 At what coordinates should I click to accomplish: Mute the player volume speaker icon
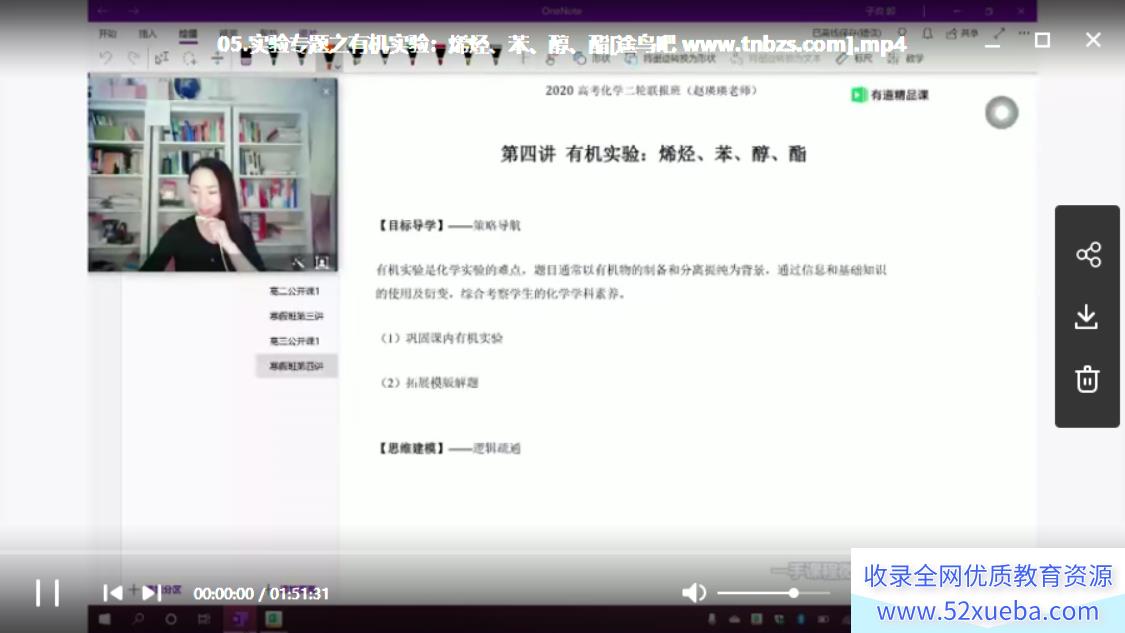(x=694, y=593)
